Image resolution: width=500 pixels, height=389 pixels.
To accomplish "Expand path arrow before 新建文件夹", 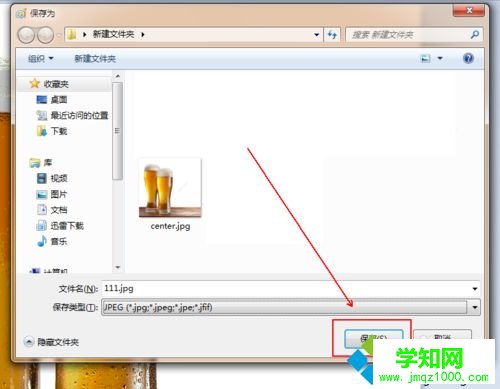I will click(x=85, y=34).
